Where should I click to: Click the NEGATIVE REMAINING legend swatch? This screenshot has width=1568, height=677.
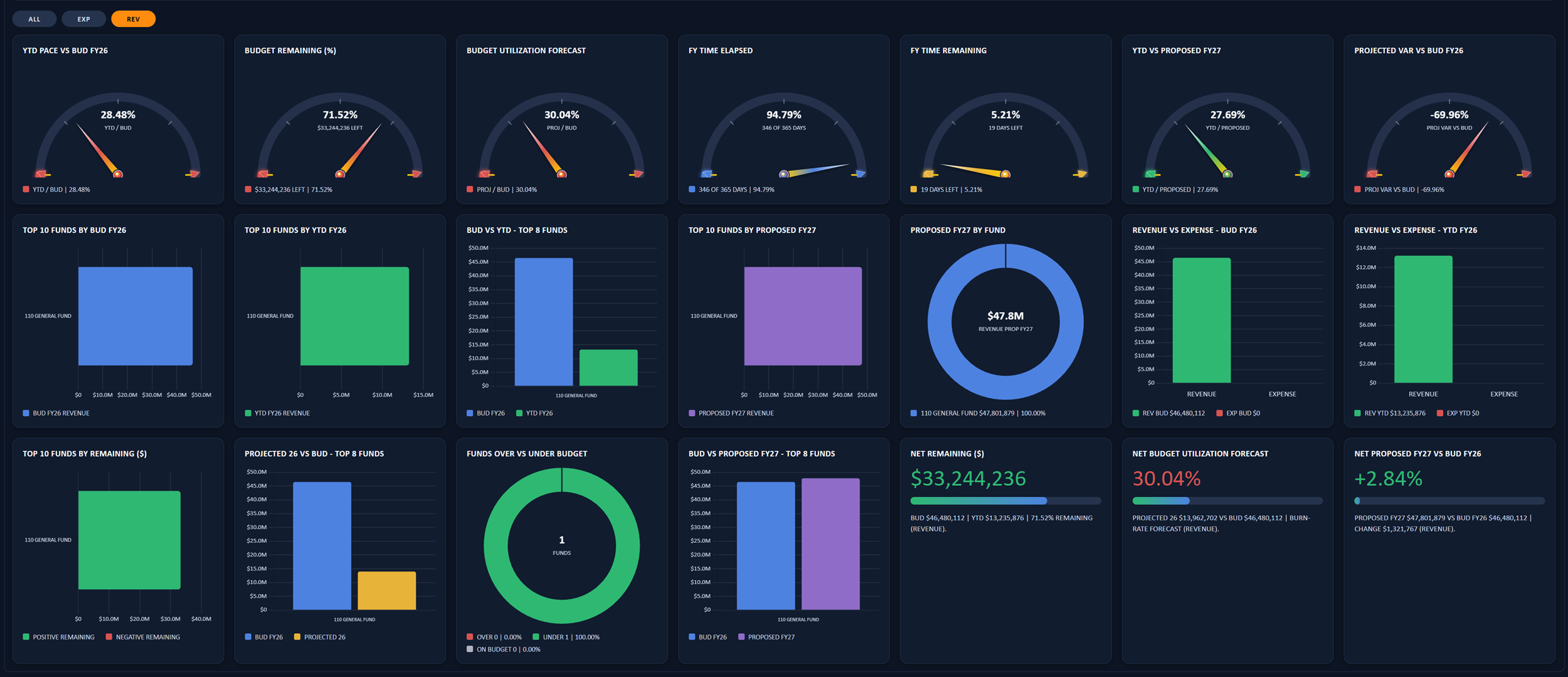coord(109,637)
